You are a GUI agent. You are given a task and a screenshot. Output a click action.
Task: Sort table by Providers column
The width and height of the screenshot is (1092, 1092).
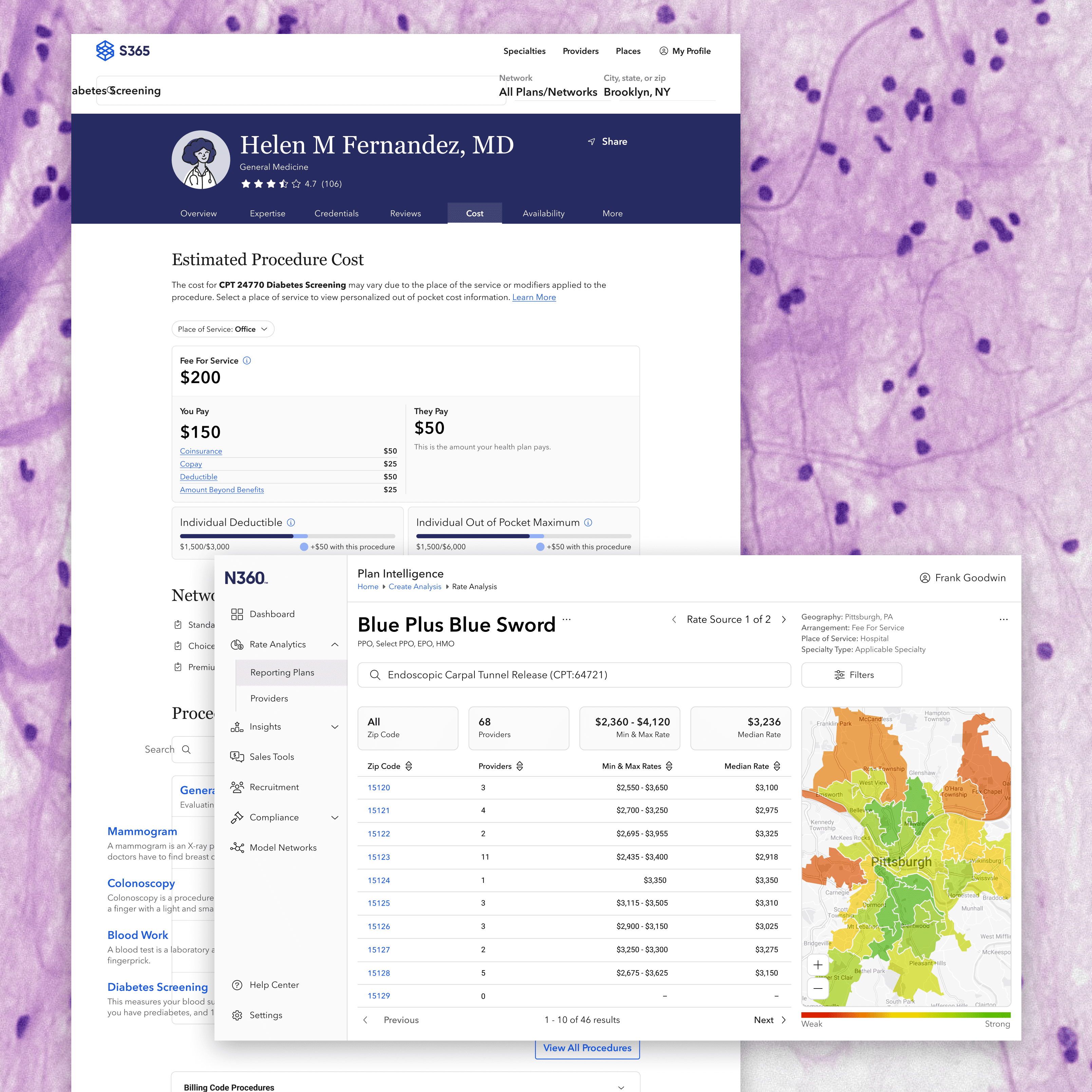tap(520, 766)
